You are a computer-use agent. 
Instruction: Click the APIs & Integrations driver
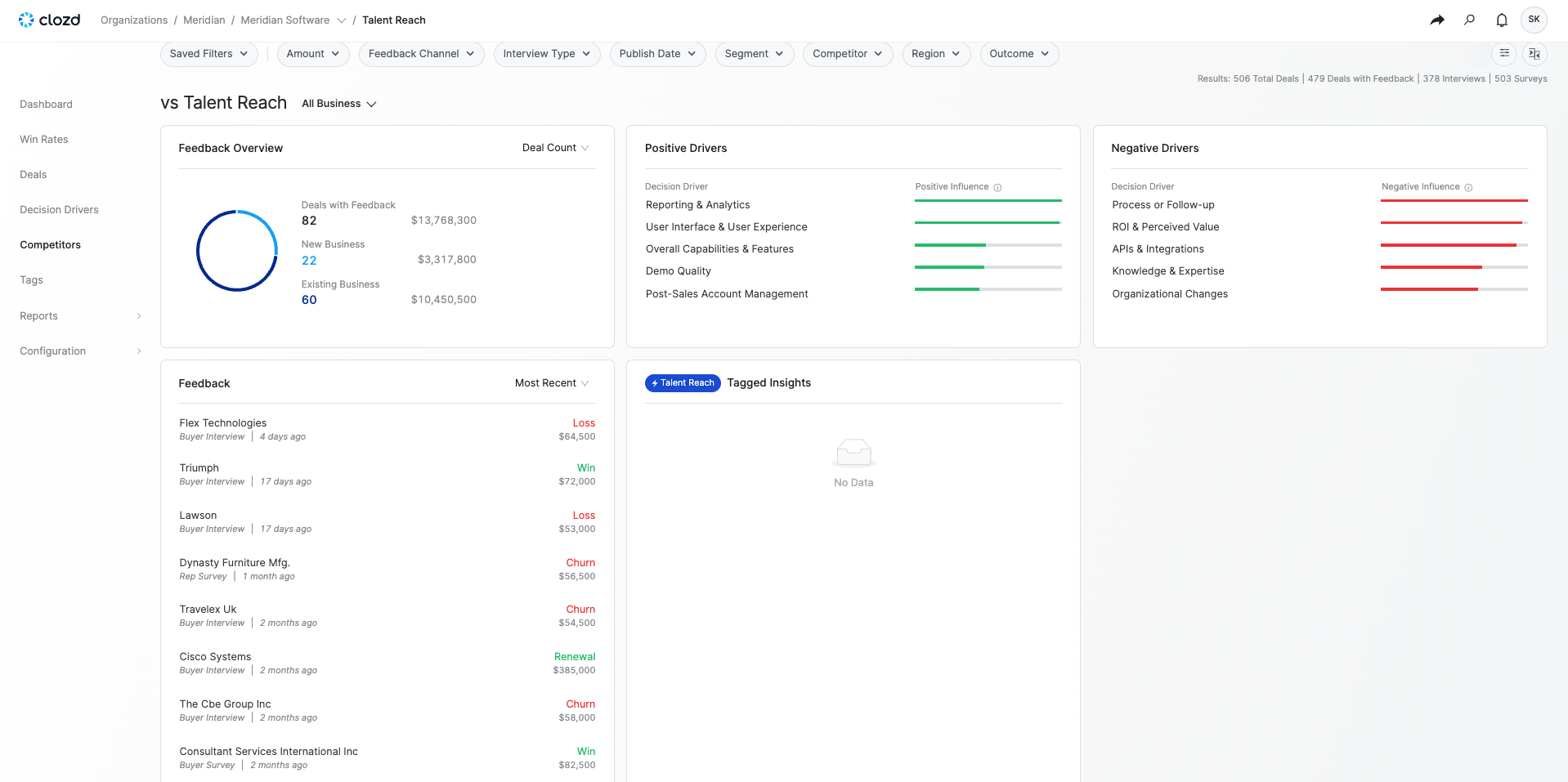(1158, 249)
